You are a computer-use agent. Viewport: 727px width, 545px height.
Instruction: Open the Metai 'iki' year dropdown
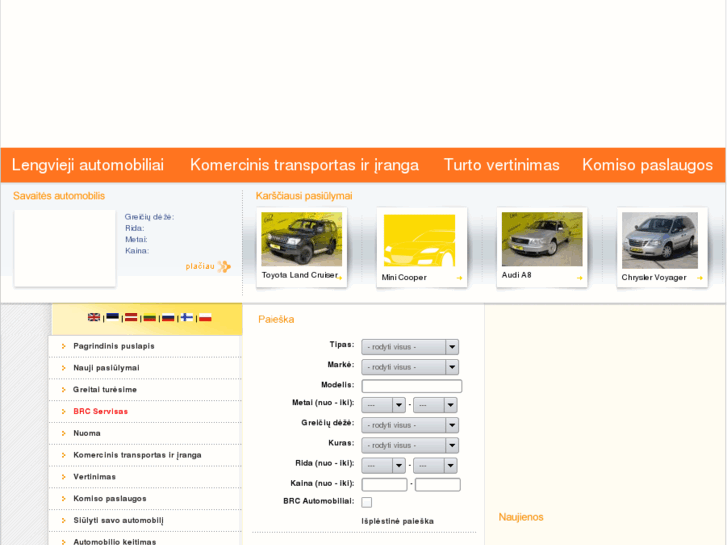pos(435,405)
